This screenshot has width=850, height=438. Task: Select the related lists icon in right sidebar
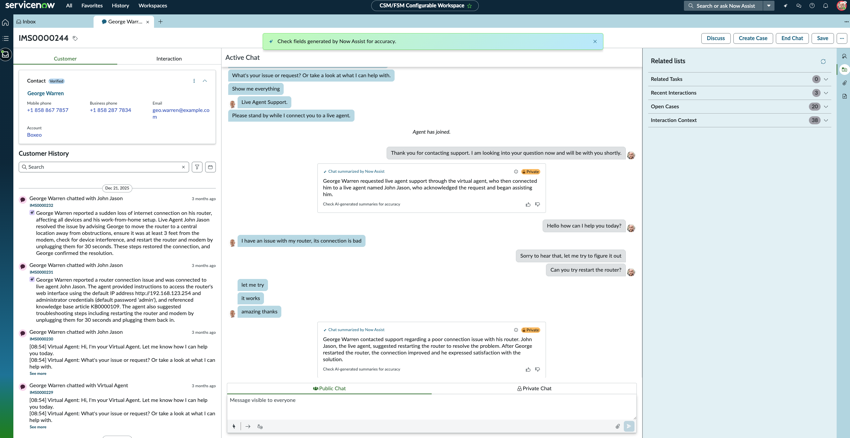tap(844, 69)
